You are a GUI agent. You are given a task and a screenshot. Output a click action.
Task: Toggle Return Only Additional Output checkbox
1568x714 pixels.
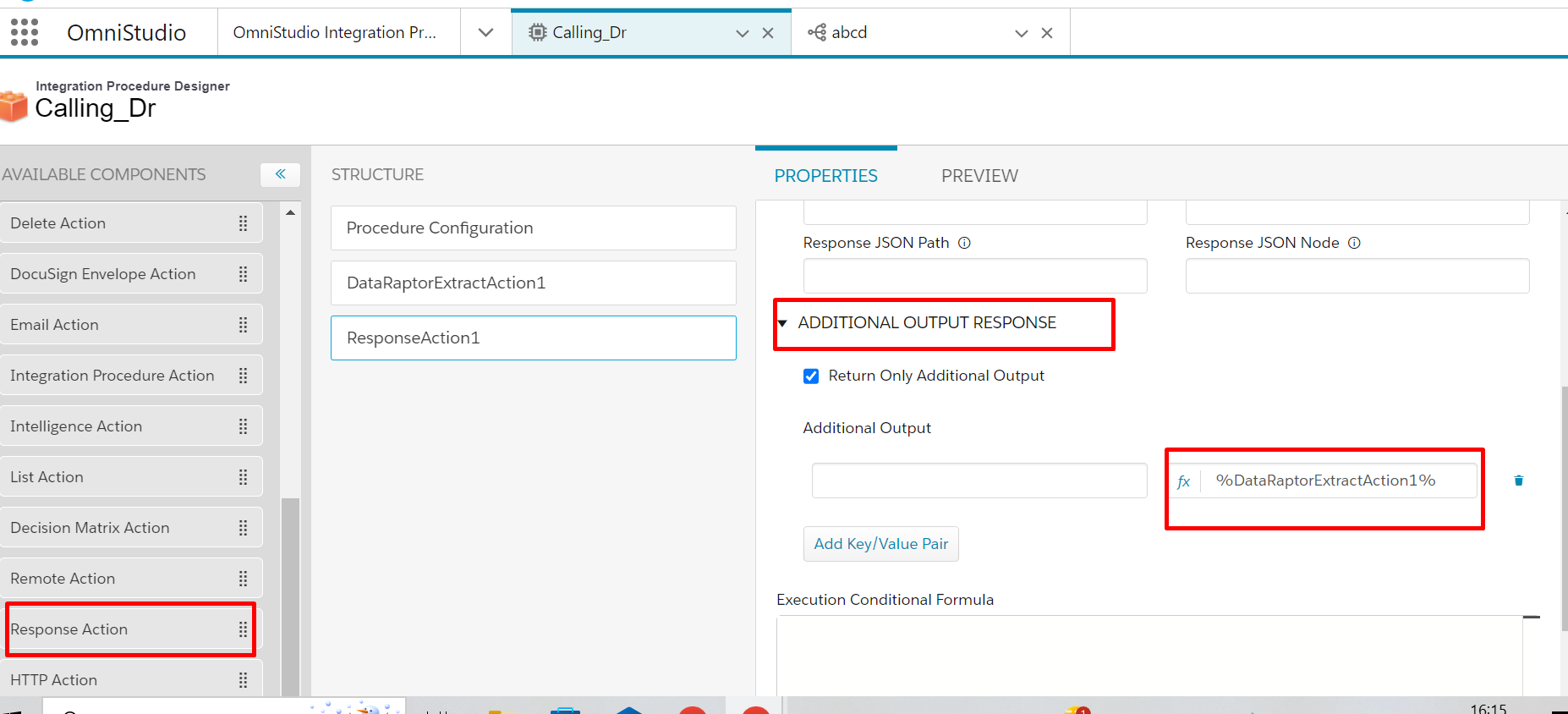(x=811, y=376)
